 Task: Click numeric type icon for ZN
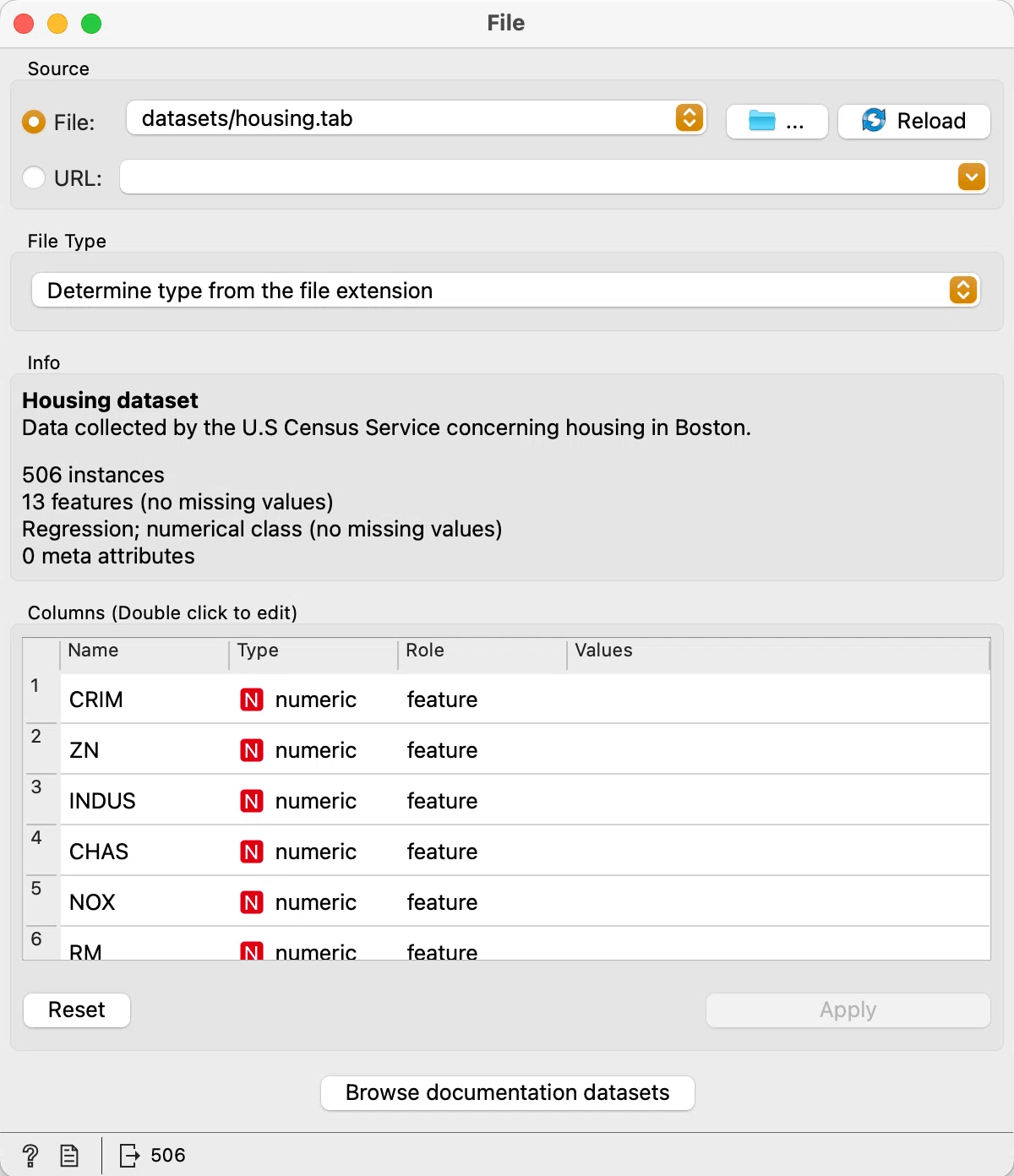click(252, 750)
